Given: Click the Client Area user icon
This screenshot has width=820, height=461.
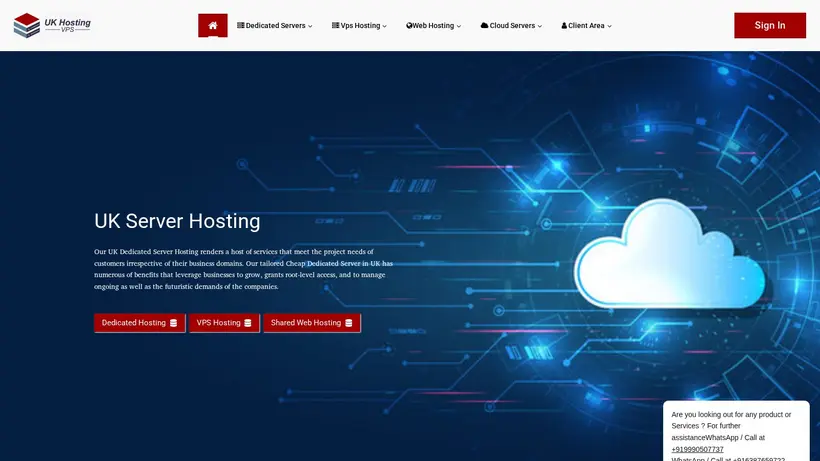Looking at the screenshot, I should [564, 25].
